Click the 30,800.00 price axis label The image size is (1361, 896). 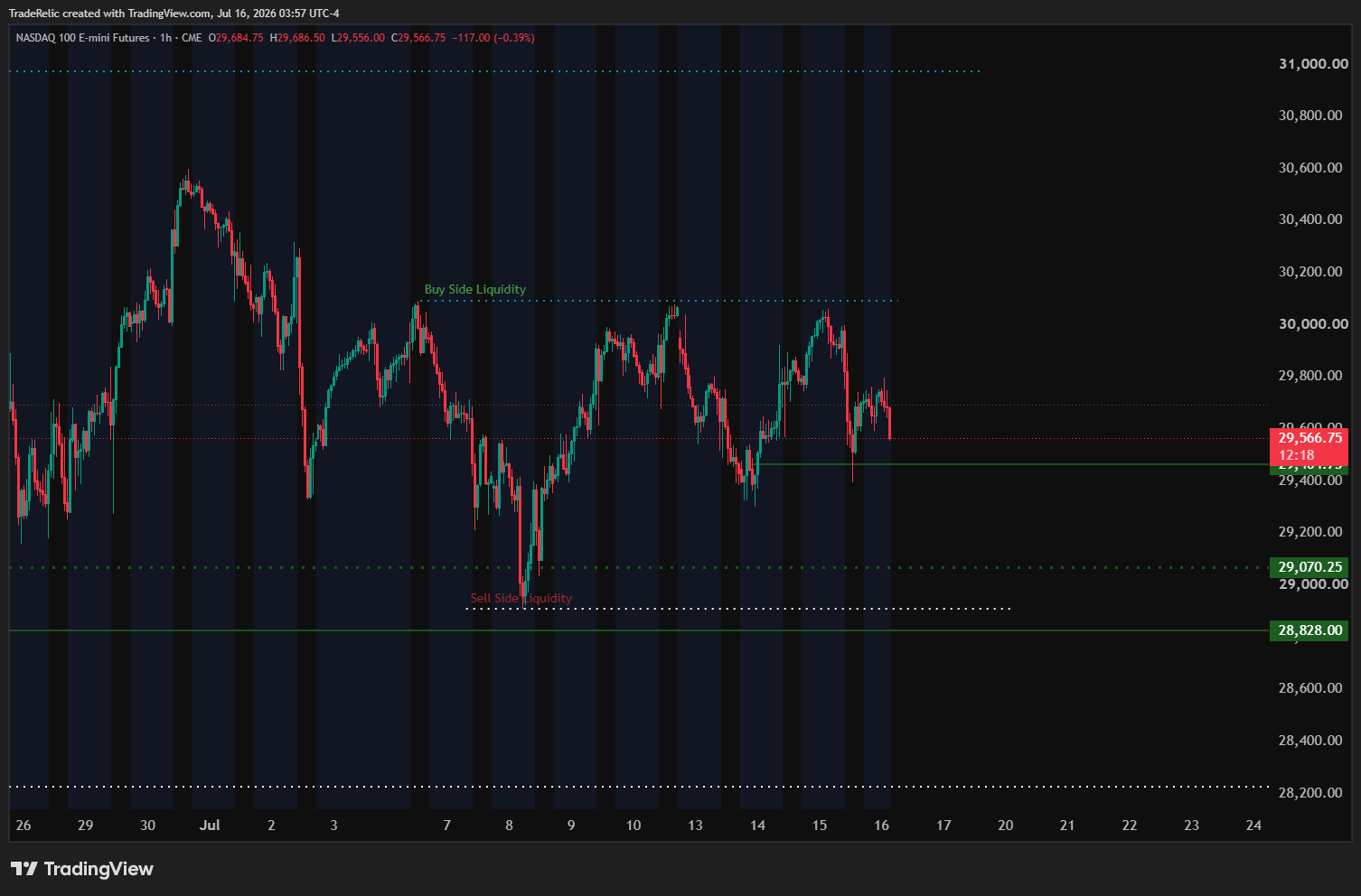click(x=1310, y=116)
